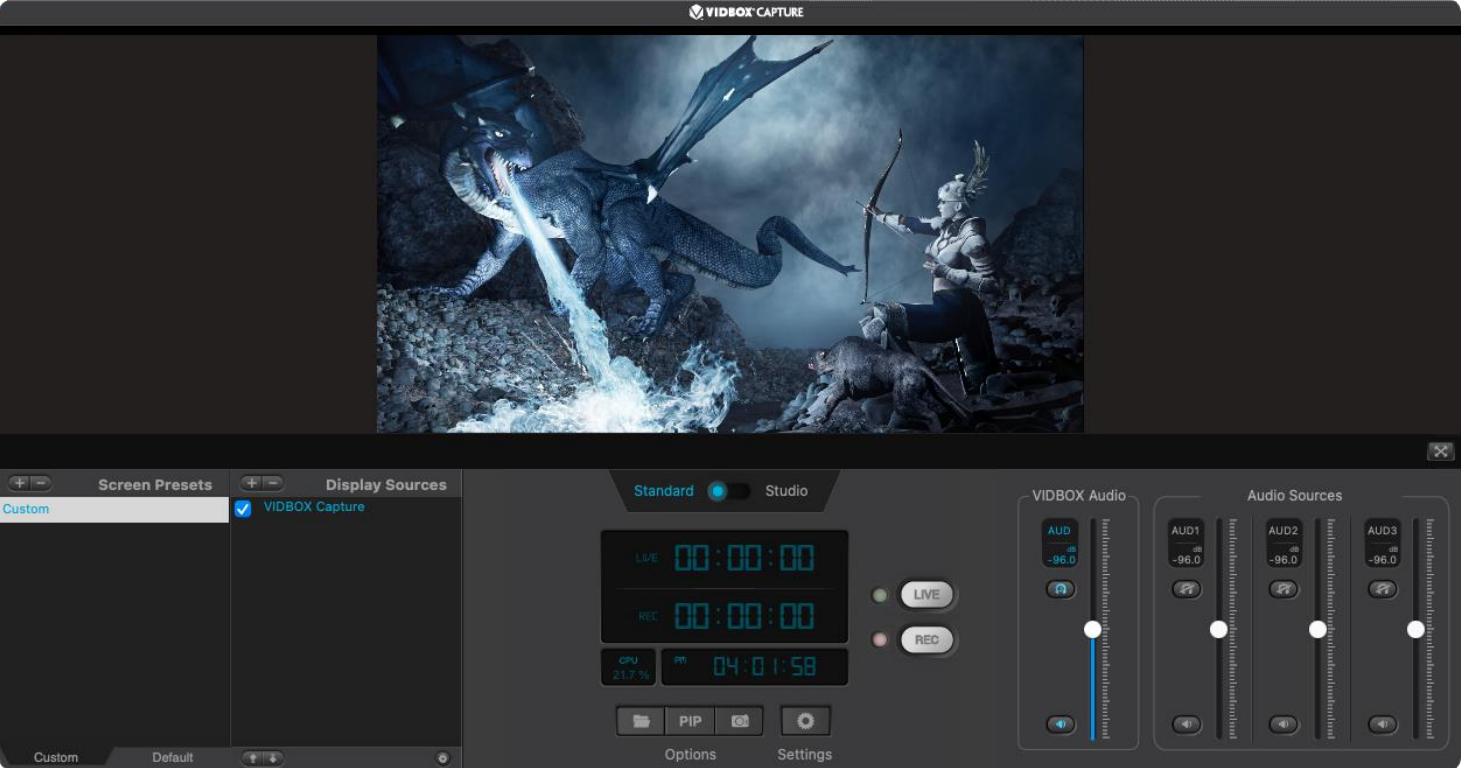Select VIDBOX Capture source name
This screenshot has width=1462, height=768.
coord(314,507)
